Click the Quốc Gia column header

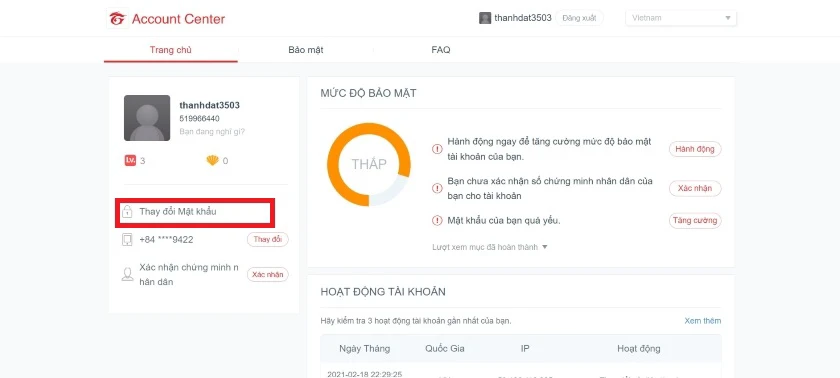tap(445, 349)
